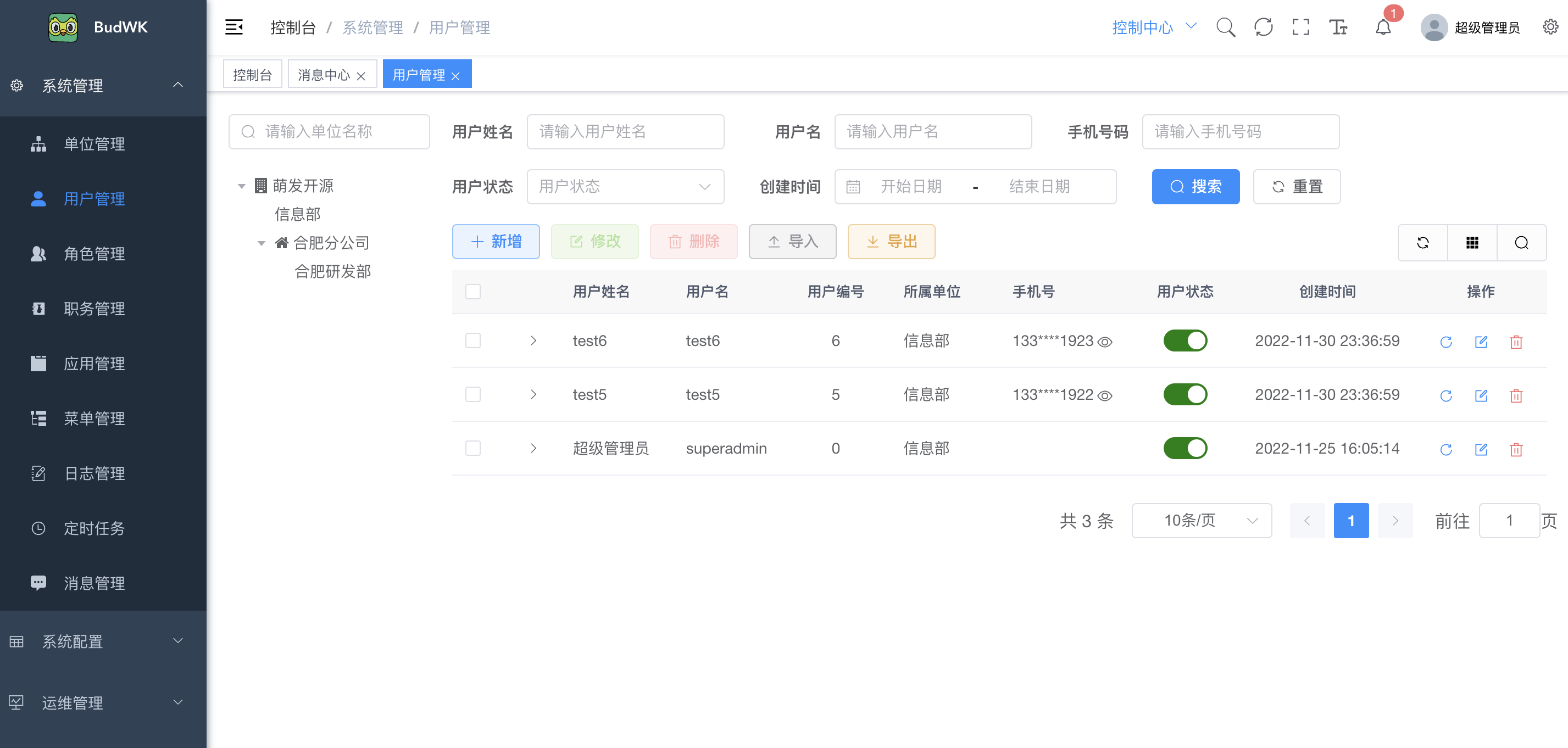Expand the 运维管理 sidebar menu

click(103, 702)
